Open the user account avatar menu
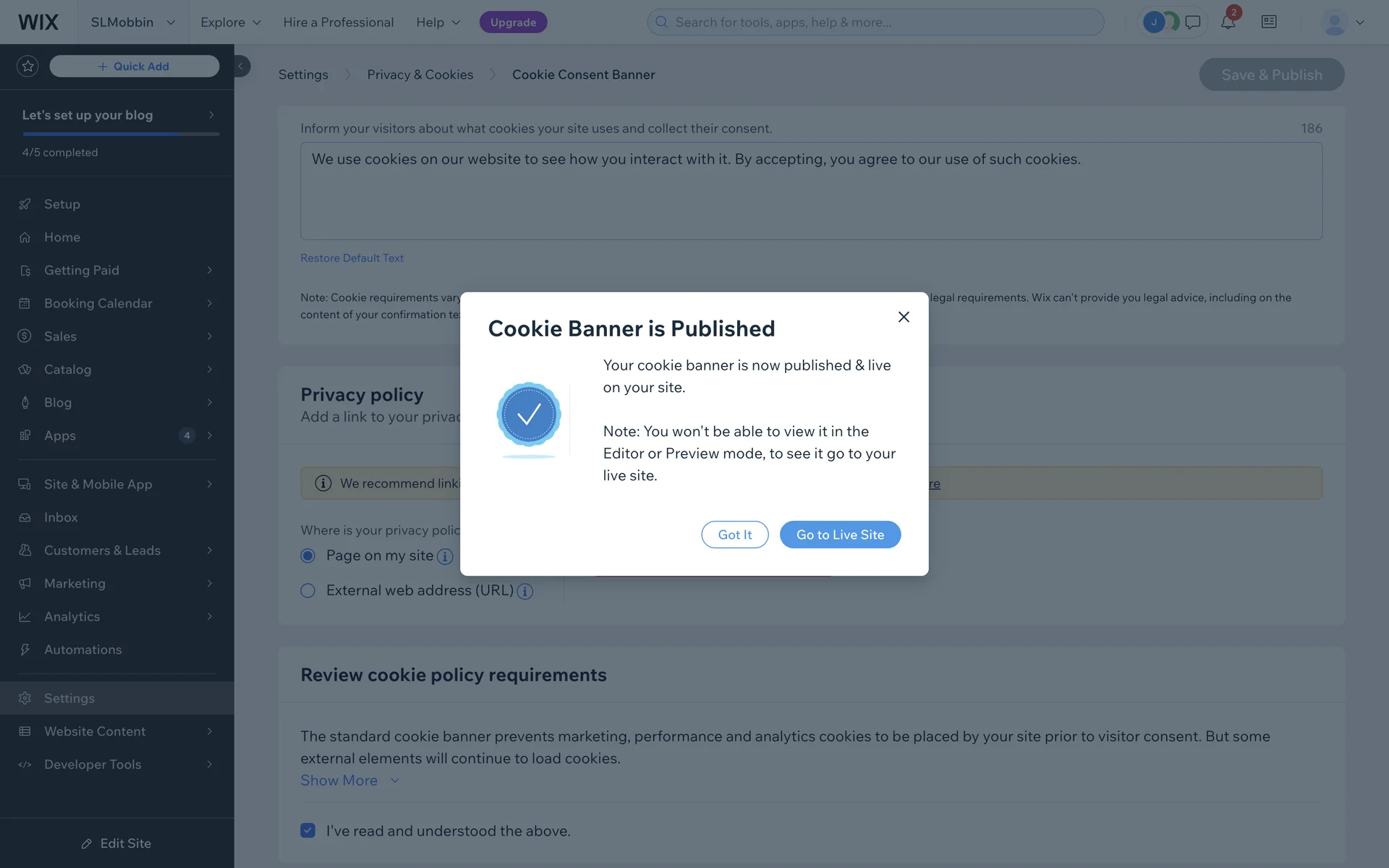Viewport: 1389px width, 868px height. tap(1342, 22)
